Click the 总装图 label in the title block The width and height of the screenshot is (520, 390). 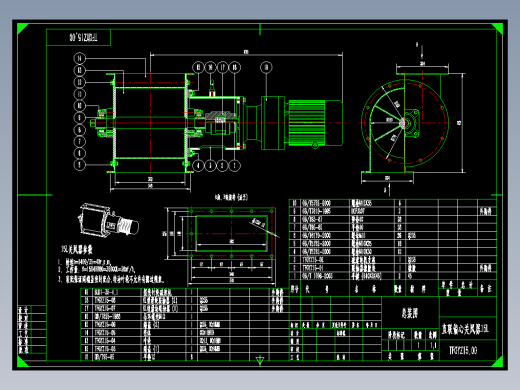410,313
